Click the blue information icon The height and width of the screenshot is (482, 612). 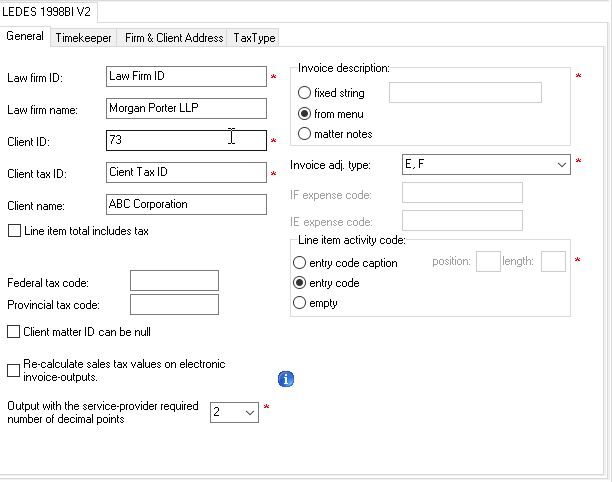coord(286,379)
